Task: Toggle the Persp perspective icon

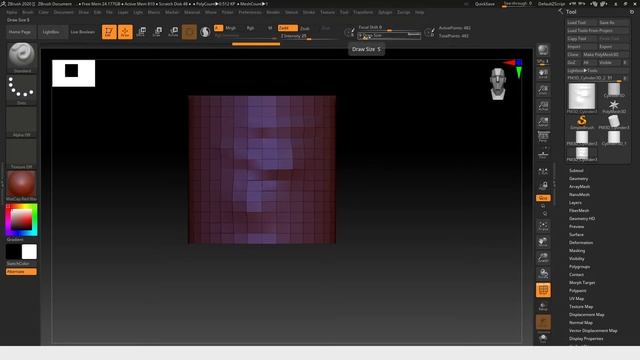Action: pos(543,136)
